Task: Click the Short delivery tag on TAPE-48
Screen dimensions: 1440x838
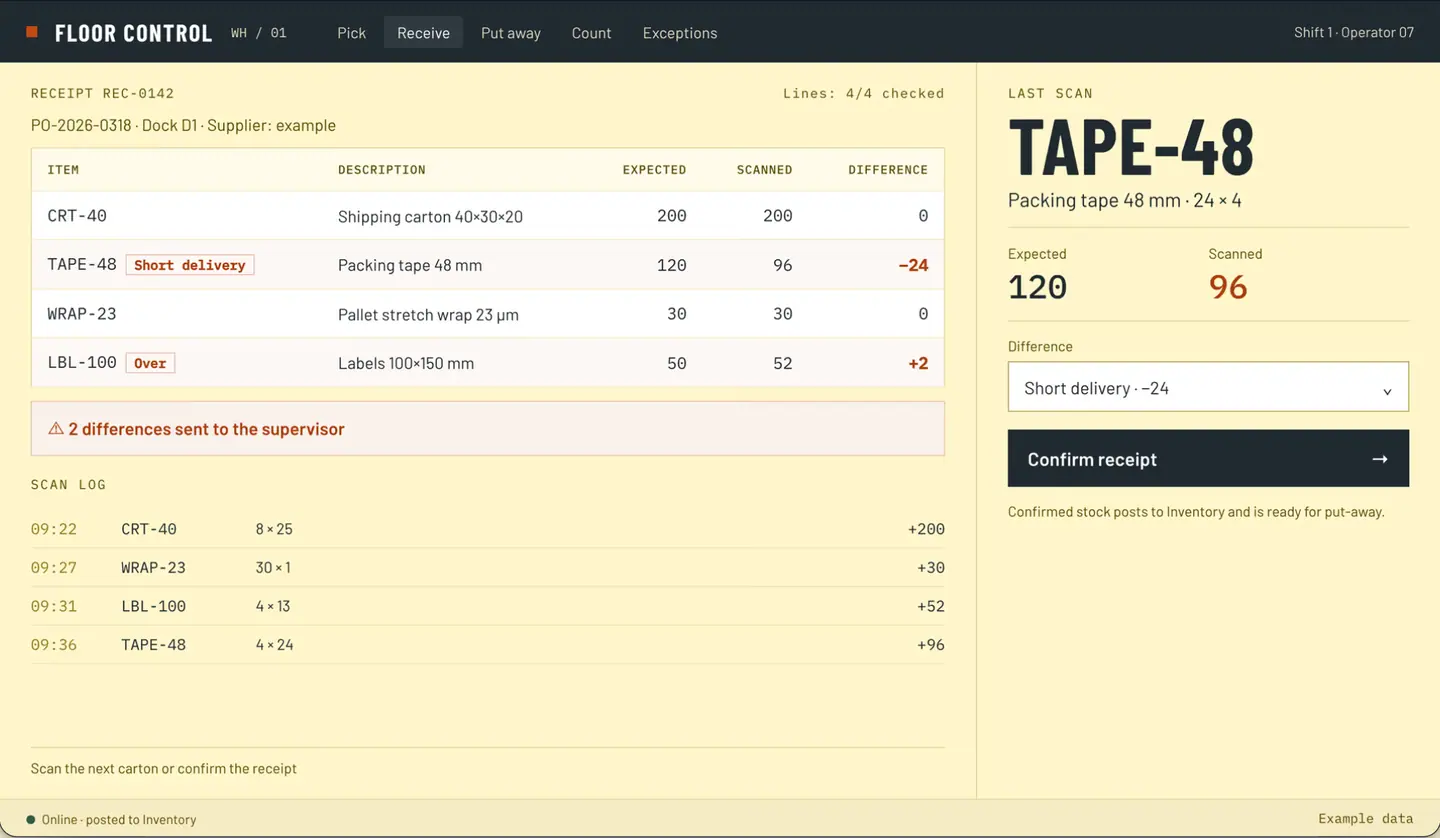Action: click(190, 265)
